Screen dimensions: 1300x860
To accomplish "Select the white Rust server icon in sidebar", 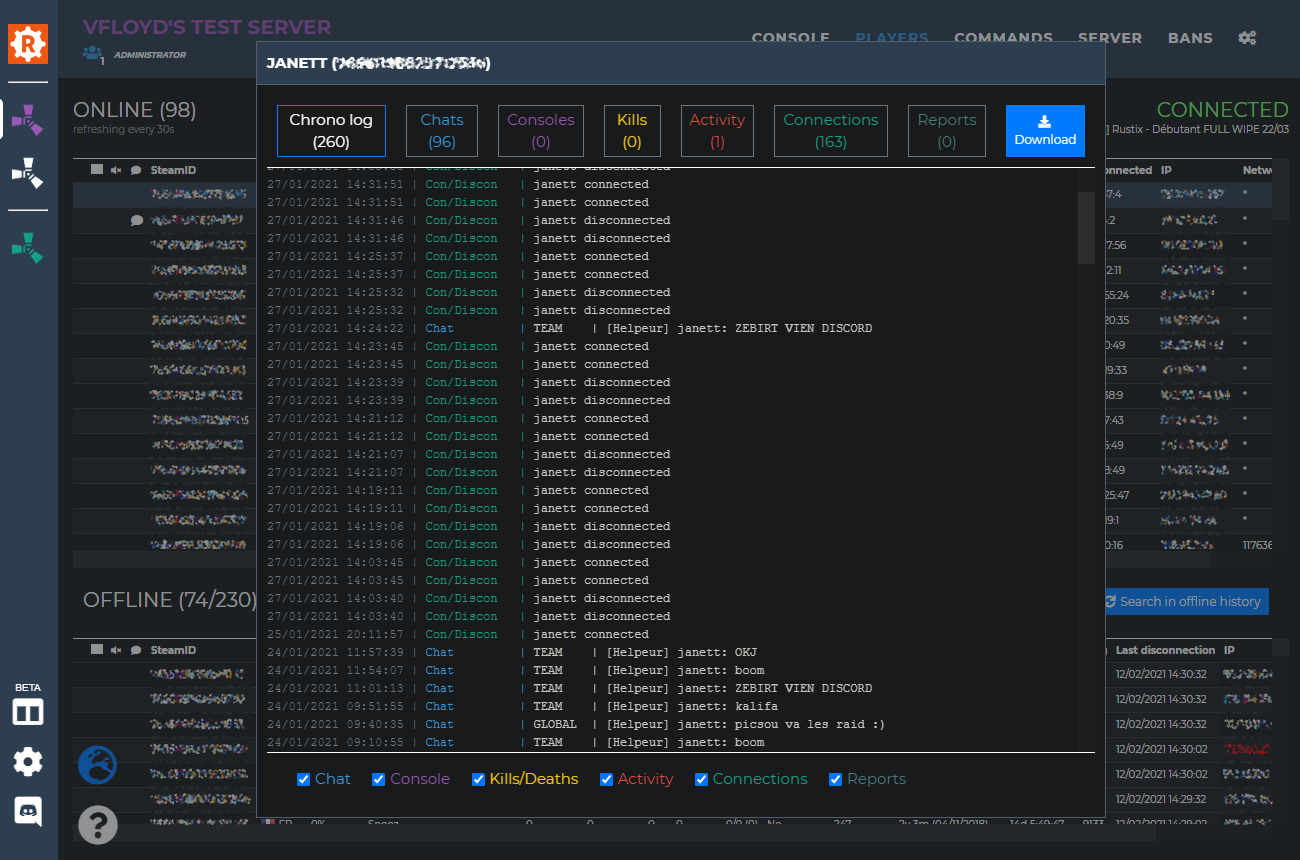I will (x=27, y=172).
